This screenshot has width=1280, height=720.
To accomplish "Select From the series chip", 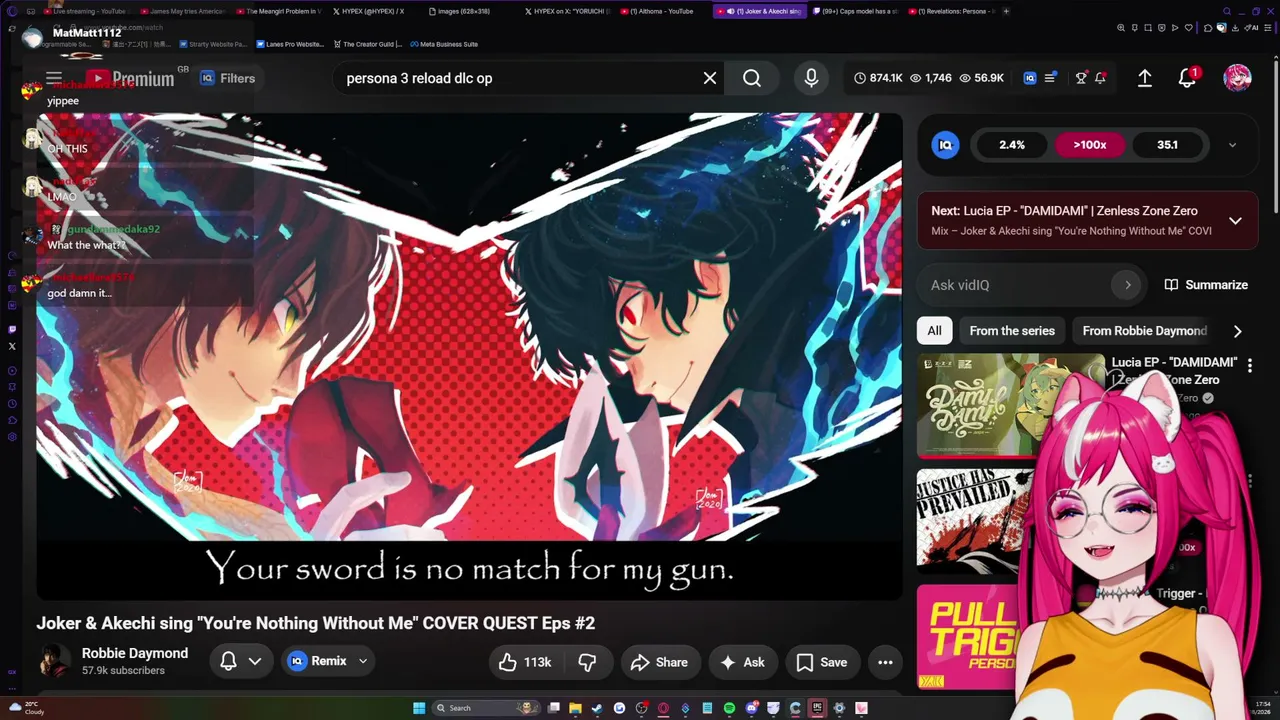I will pos(1012,331).
